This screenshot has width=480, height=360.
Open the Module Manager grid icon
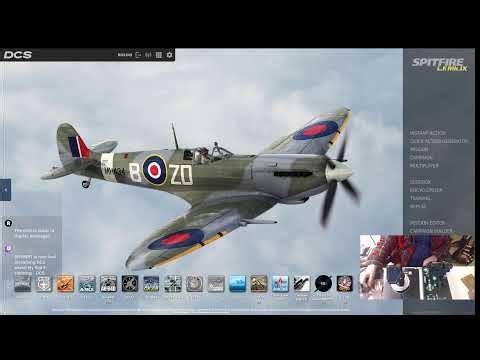point(159,55)
